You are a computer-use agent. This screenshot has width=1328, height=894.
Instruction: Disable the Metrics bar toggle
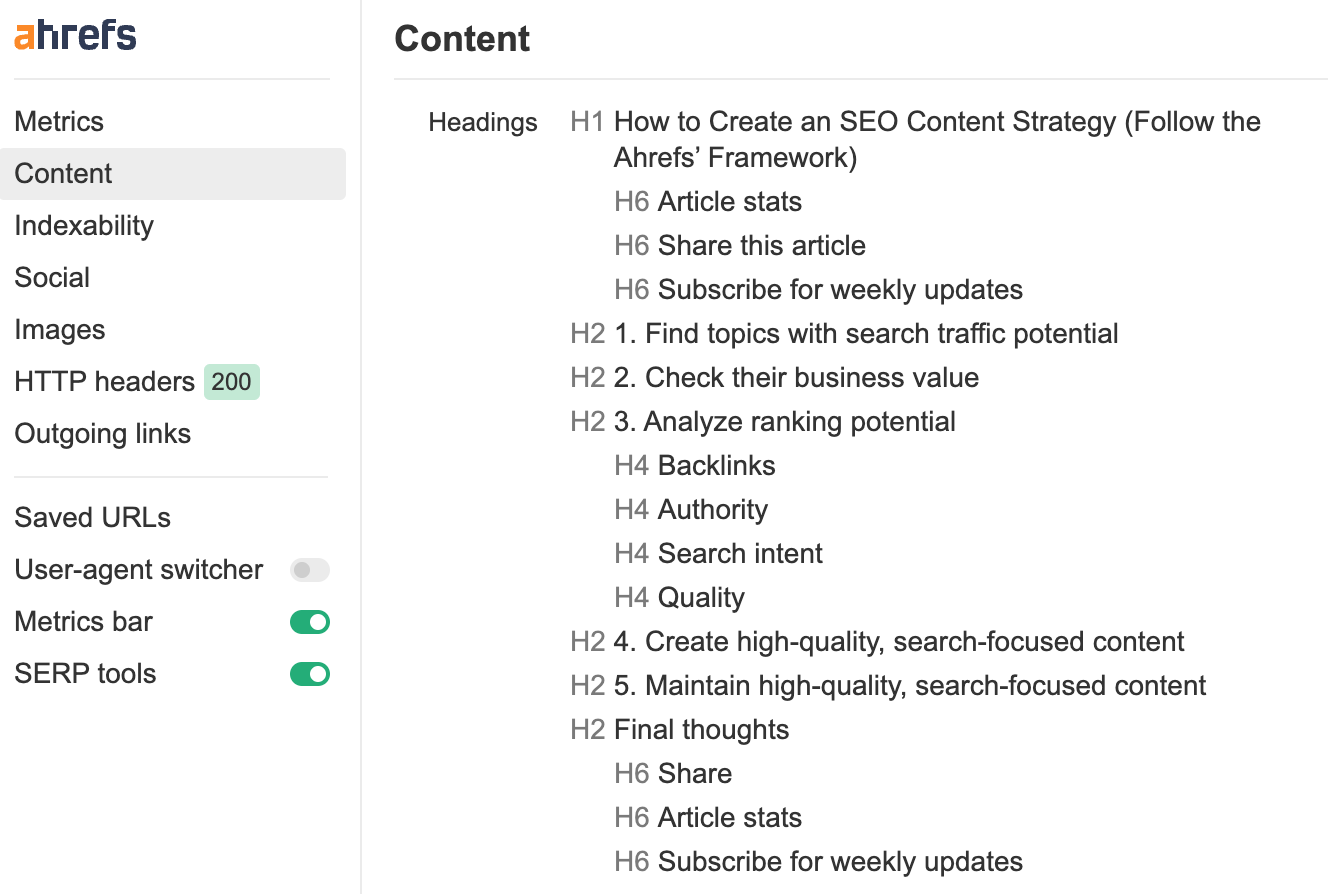tap(309, 621)
